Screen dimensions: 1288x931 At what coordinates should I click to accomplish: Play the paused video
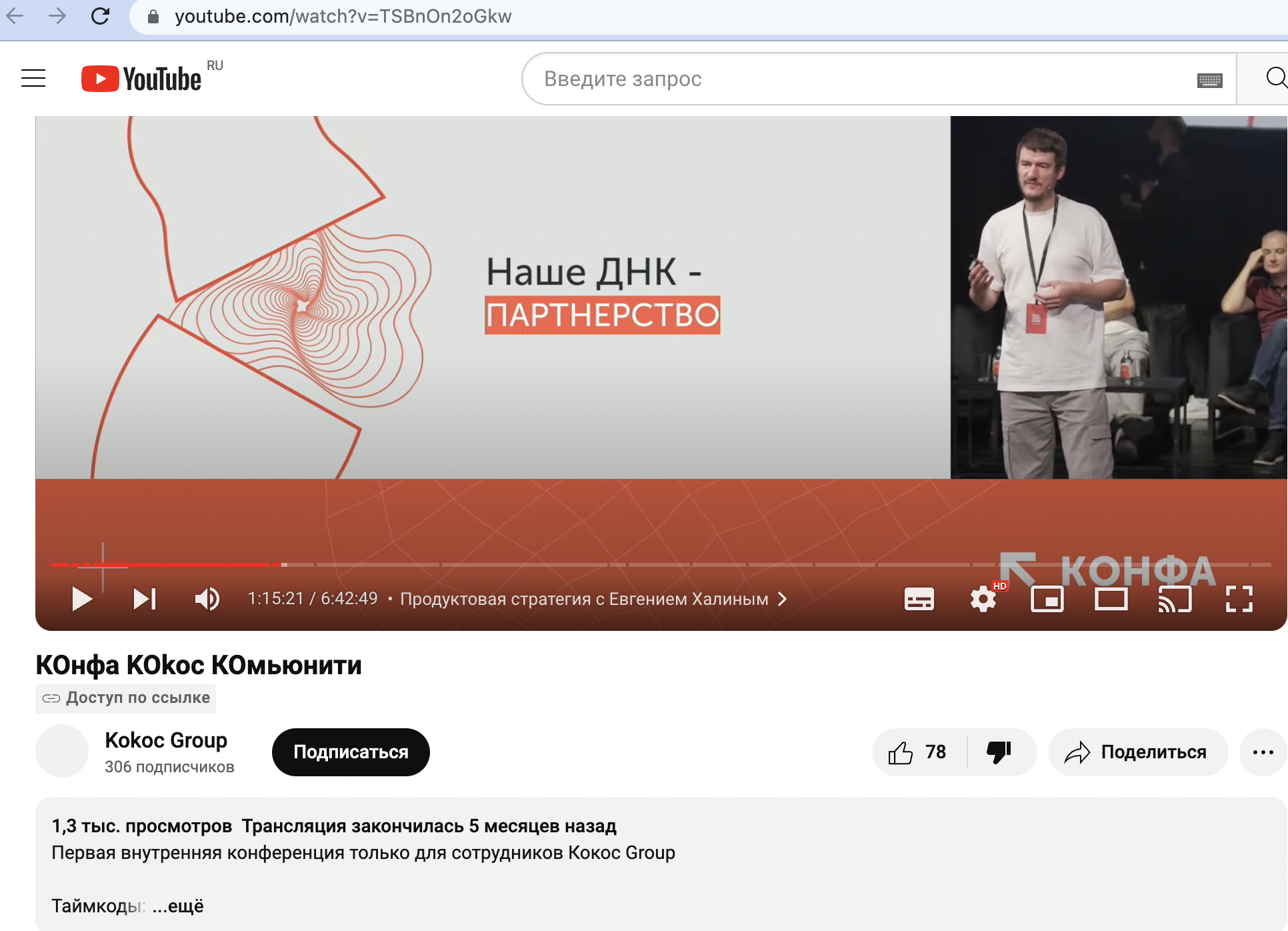pyautogui.click(x=81, y=599)
